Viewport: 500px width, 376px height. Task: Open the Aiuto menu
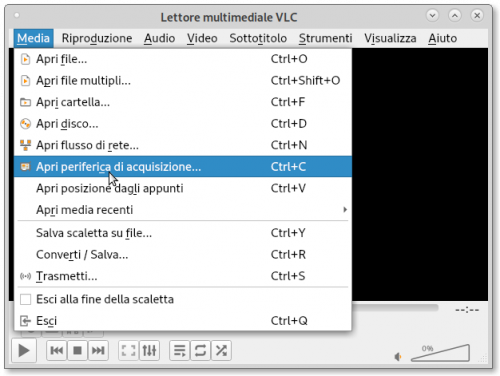point(442,38)
